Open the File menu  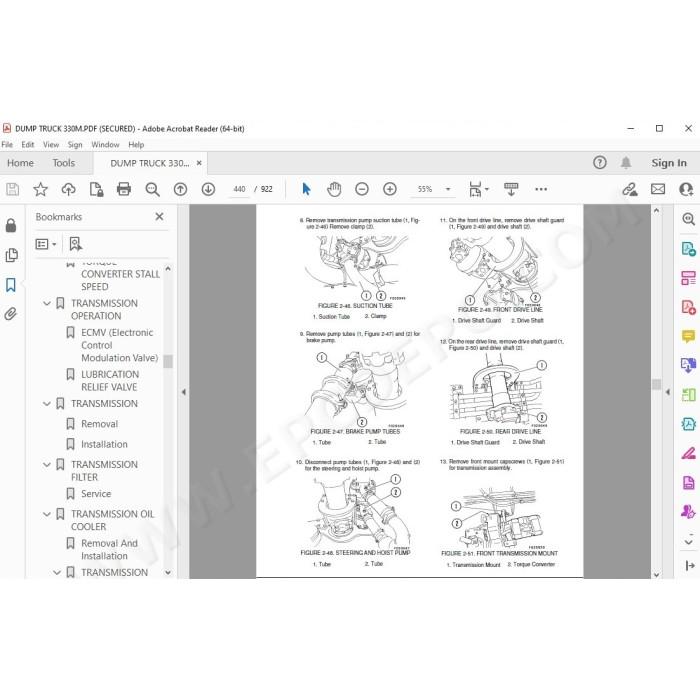tap(7, 145)
